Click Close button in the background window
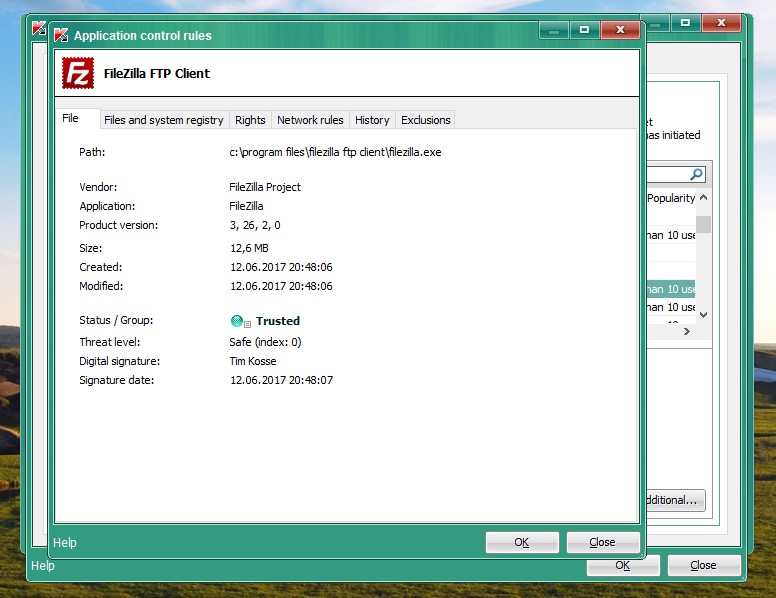The image size is (776, 598). [704, 565]
